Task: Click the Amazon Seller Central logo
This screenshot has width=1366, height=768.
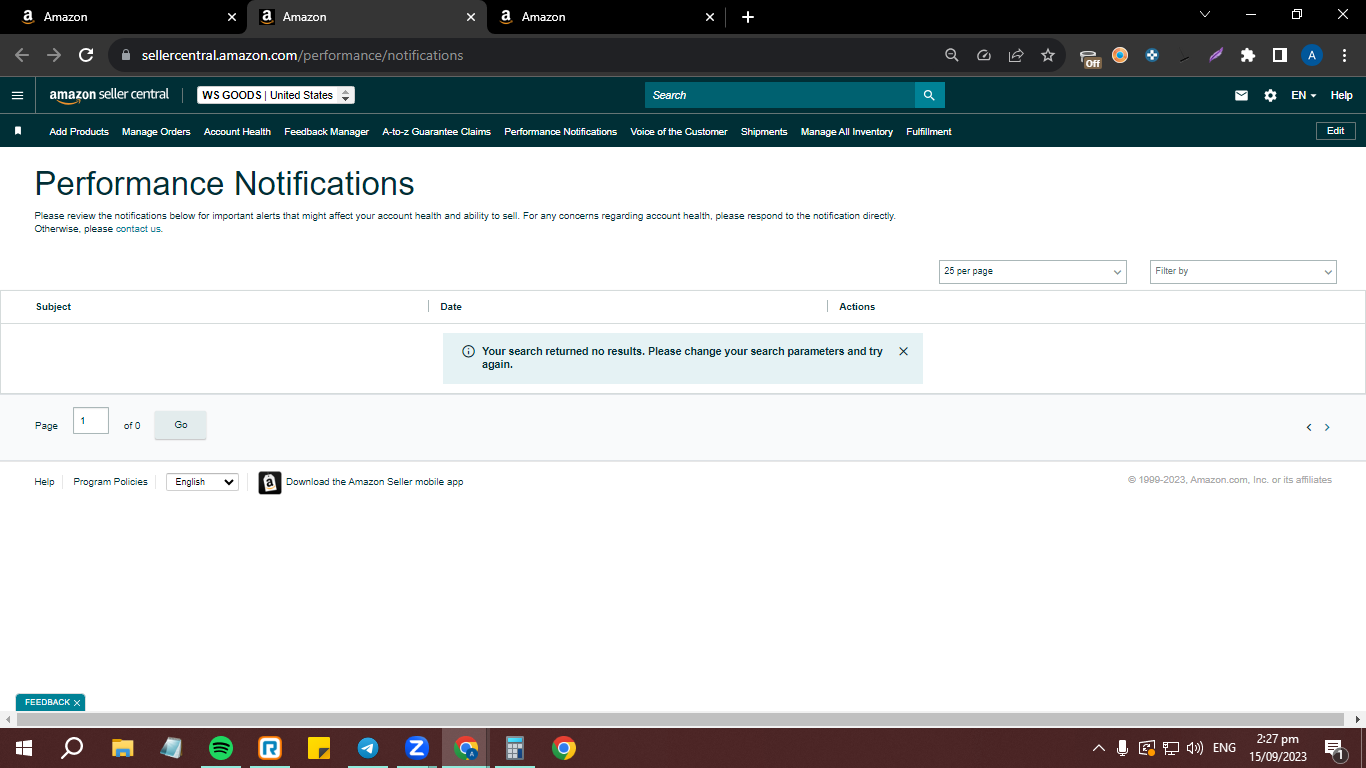Action: [x=109, y=95]
